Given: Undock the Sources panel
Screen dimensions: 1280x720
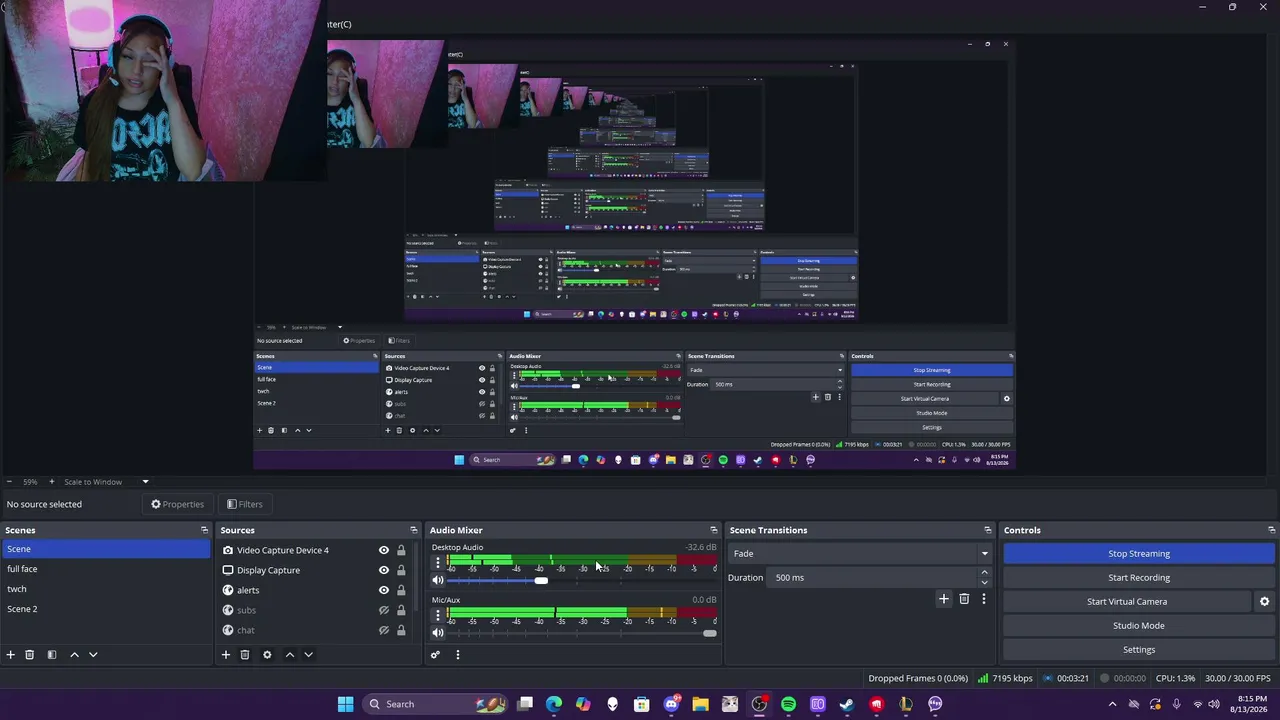Looking at the screenshot, I should (x=413, y=530).
